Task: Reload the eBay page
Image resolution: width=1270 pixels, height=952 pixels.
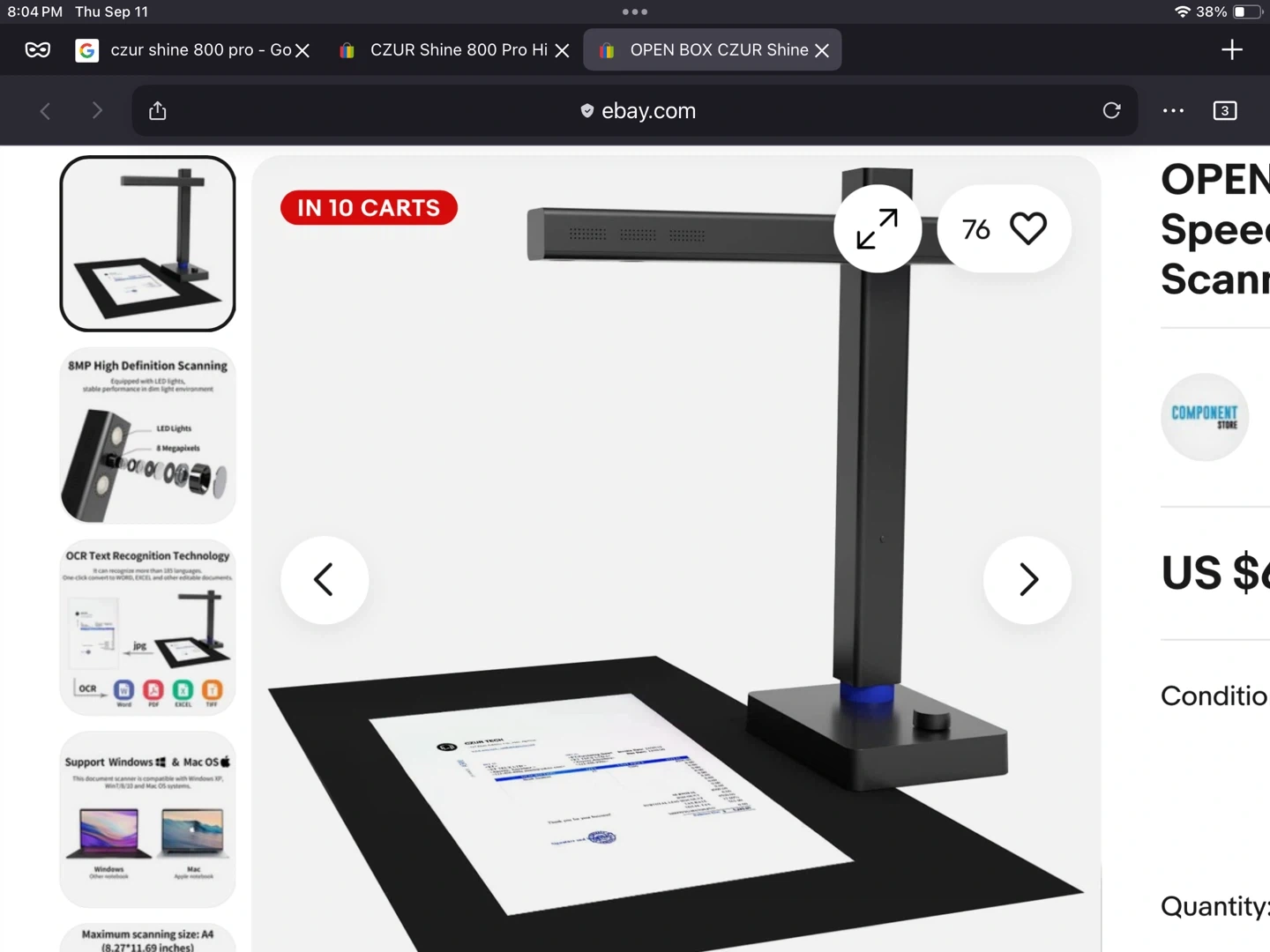Action: click(1111, 110)
